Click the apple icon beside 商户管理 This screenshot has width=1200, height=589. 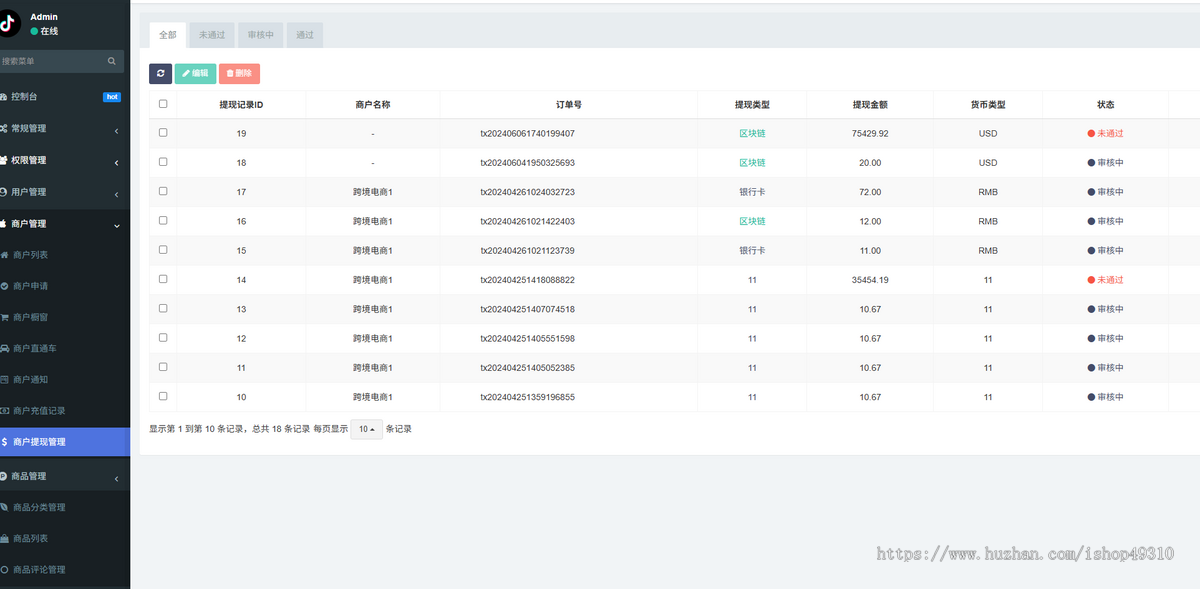4,224
